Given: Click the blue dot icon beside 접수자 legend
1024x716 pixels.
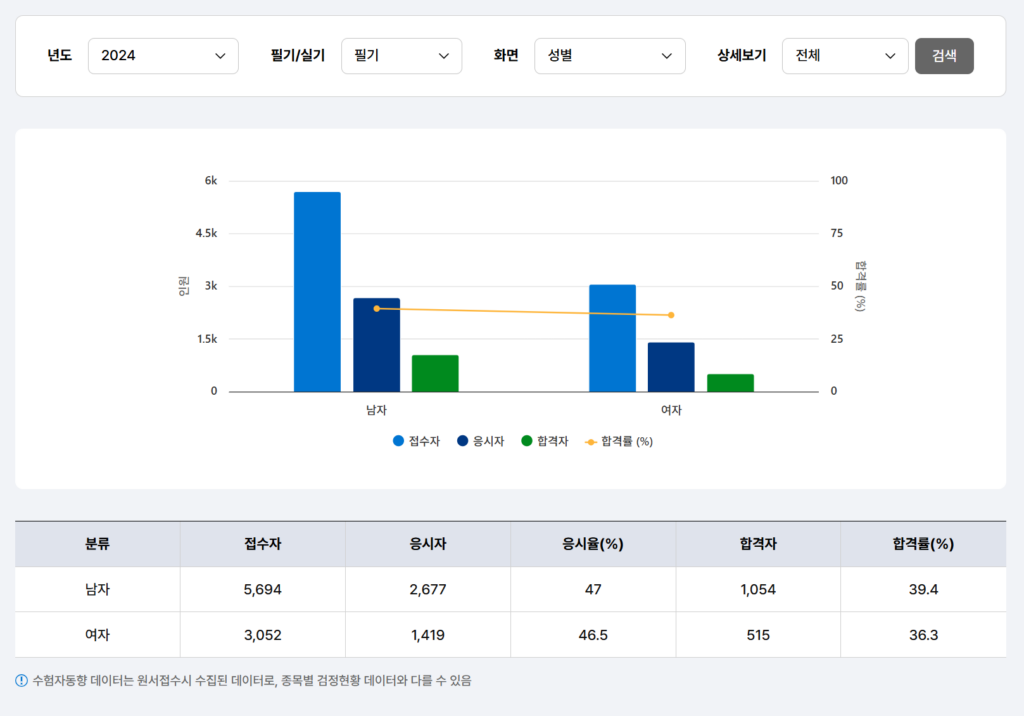Looking at the screenshot, I should [x=398, y=440].
